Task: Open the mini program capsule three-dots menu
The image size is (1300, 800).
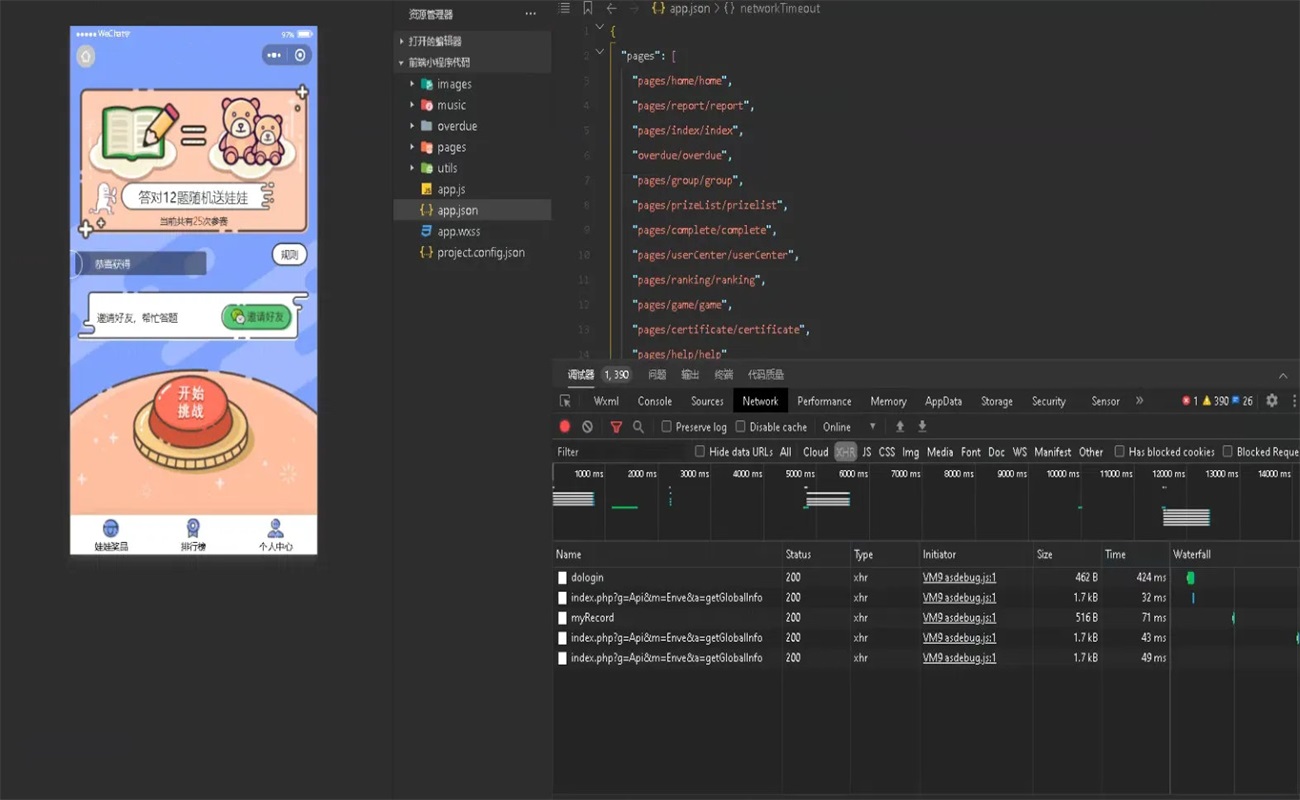Action: [274, 55]
